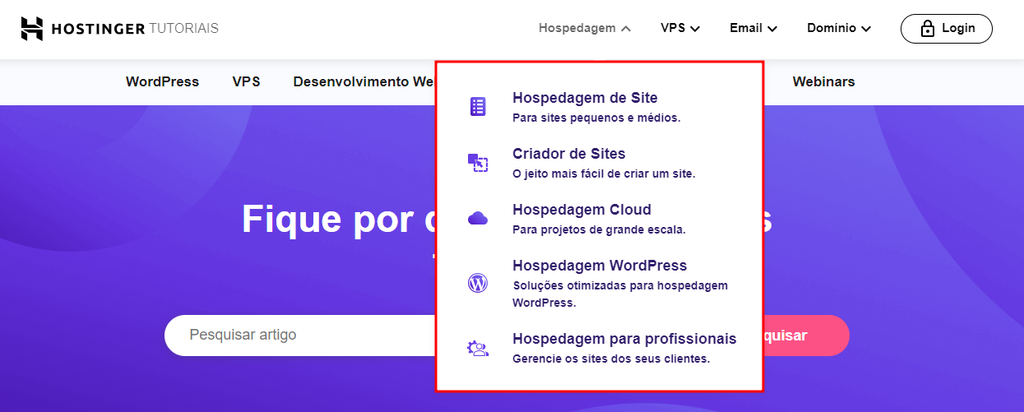Viewport: 1024px width, 412px height.
Task: Go to Webinars category tab
Action: click(x=824, y=82)
